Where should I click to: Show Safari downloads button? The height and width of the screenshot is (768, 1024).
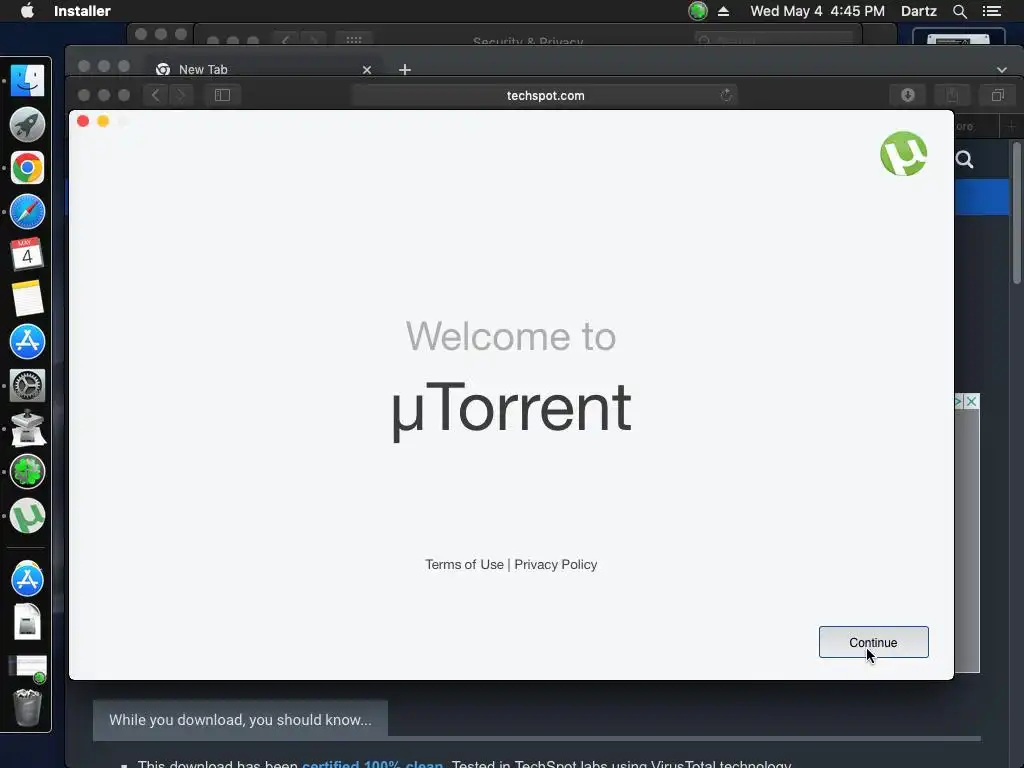pos(908,95)
